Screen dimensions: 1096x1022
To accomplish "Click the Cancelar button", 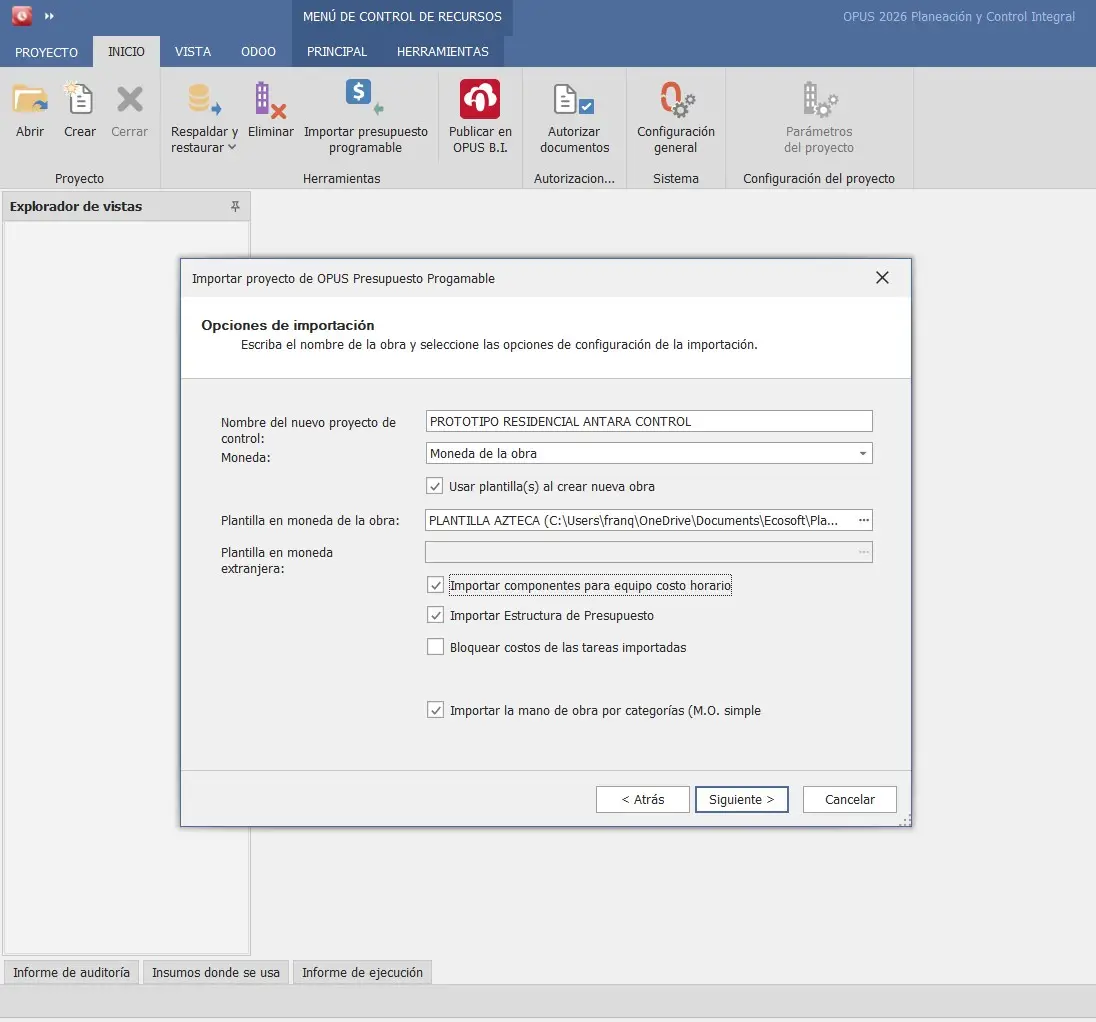I will (849, 800).
